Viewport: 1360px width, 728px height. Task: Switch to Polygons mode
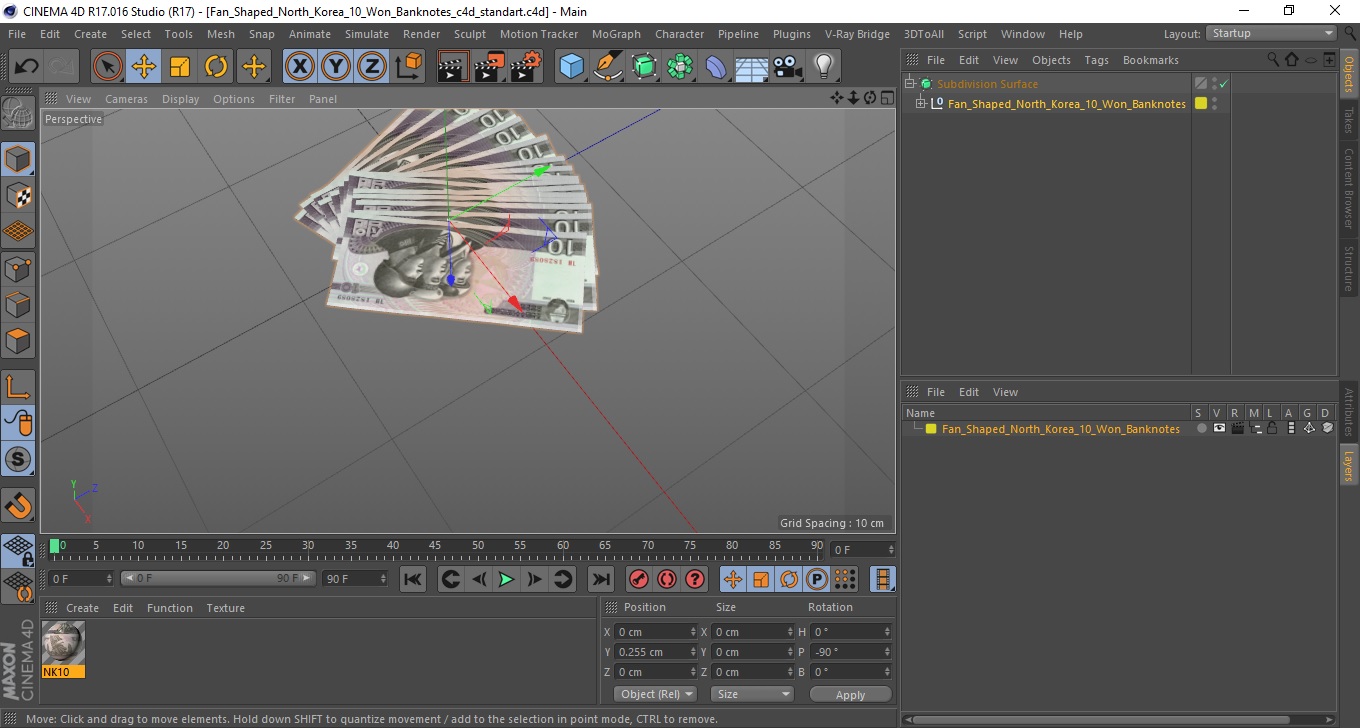click(x=18, y=341)
